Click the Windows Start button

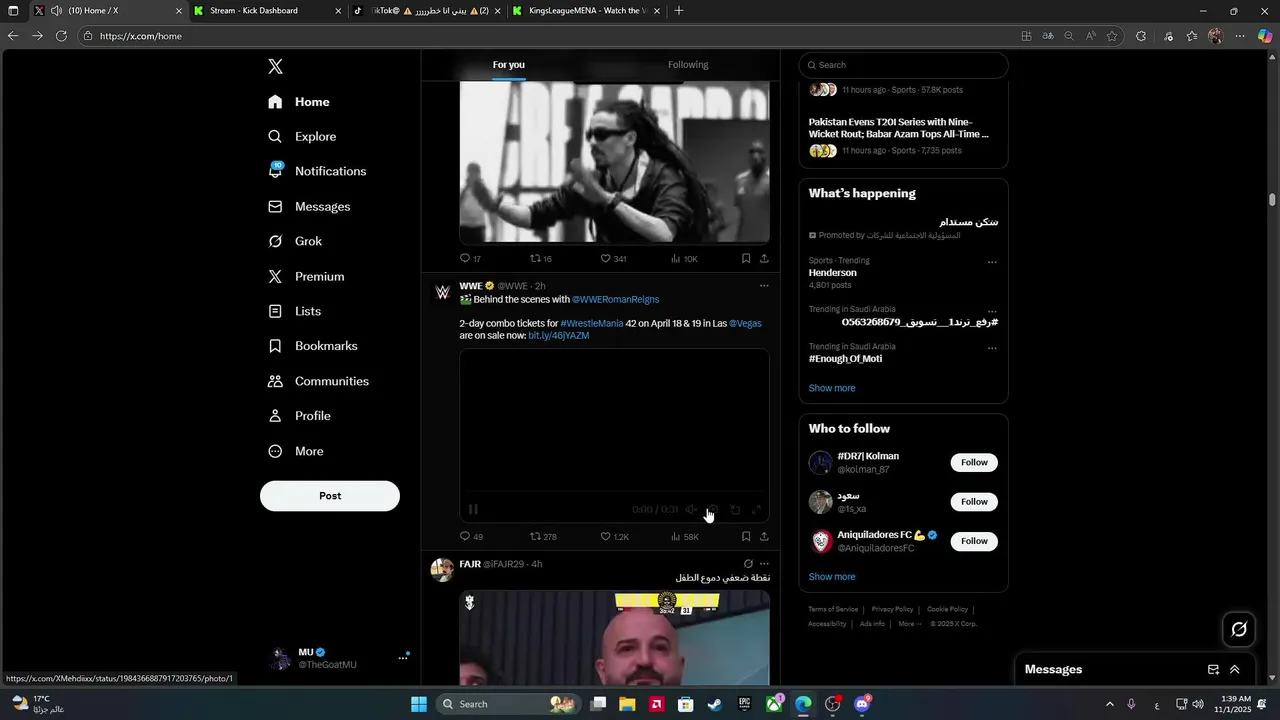click(x=419, y=704)
